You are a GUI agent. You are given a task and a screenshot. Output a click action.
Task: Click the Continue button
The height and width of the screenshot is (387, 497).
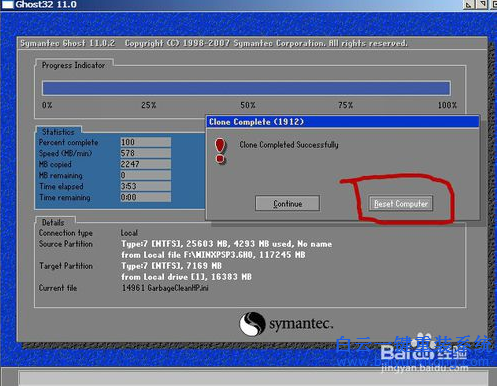point(287,203)
